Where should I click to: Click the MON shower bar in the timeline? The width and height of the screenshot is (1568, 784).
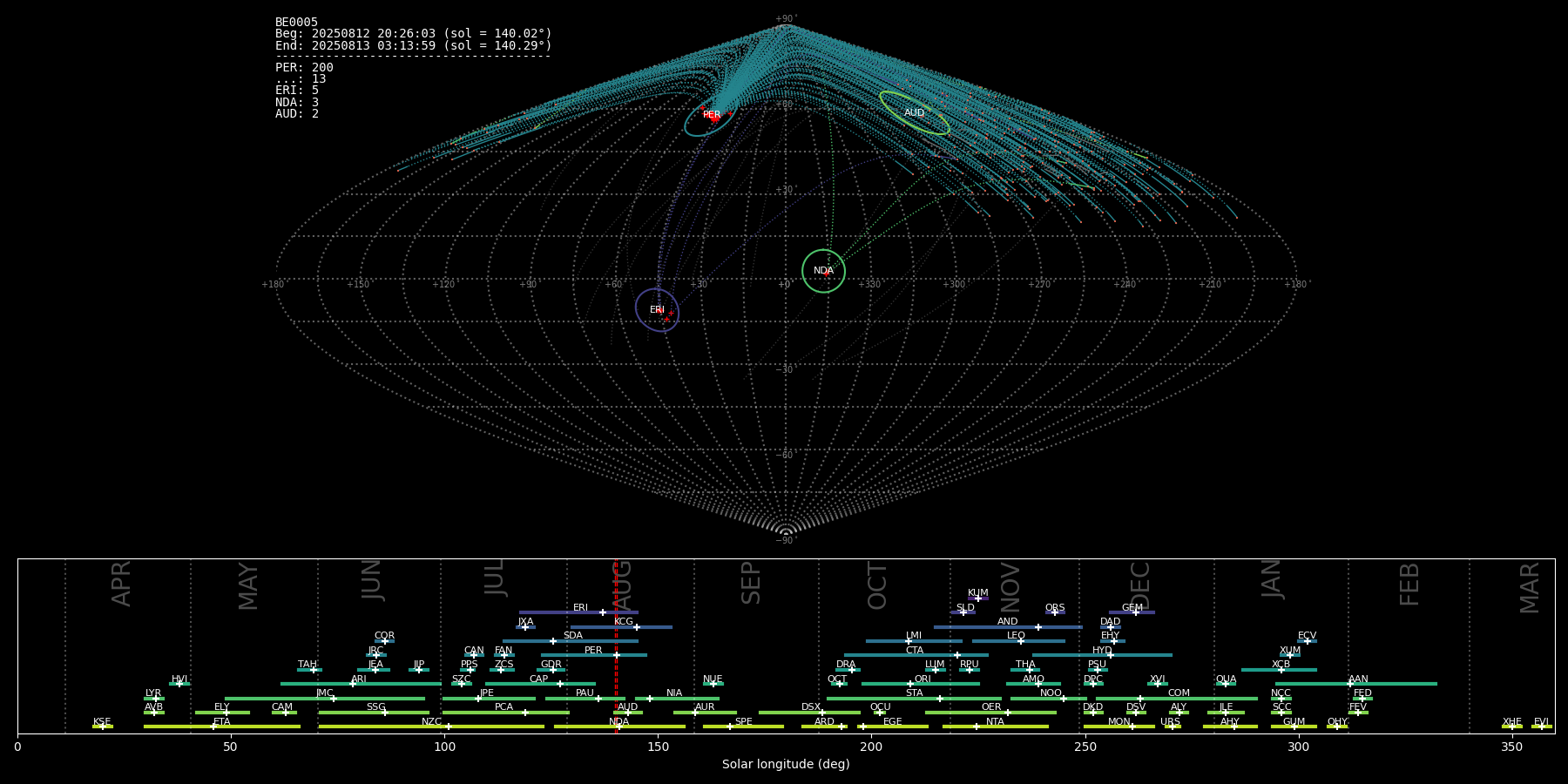[x=1119, y=727]
